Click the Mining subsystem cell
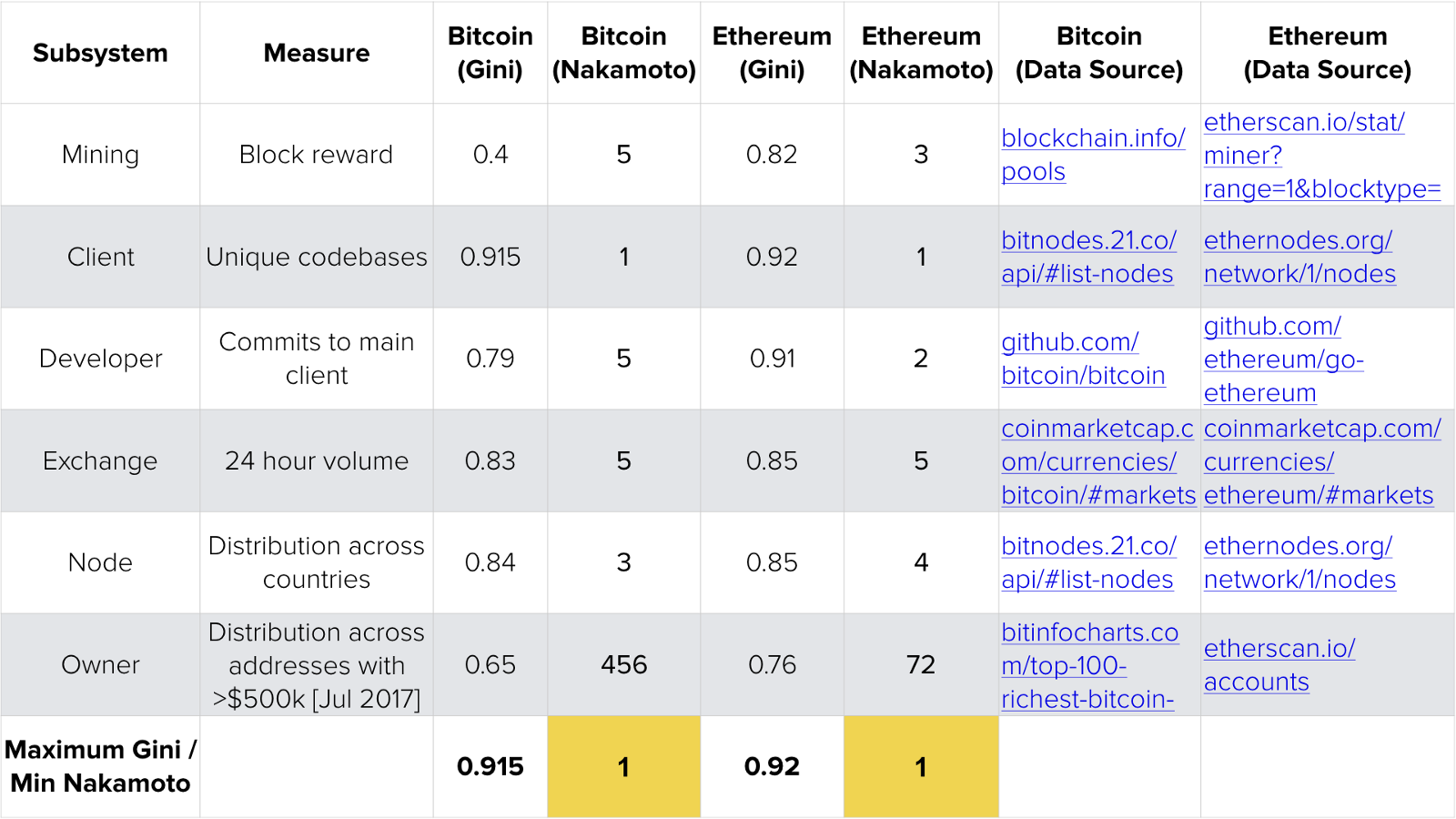1456x819 pixels. pos(100,155)
